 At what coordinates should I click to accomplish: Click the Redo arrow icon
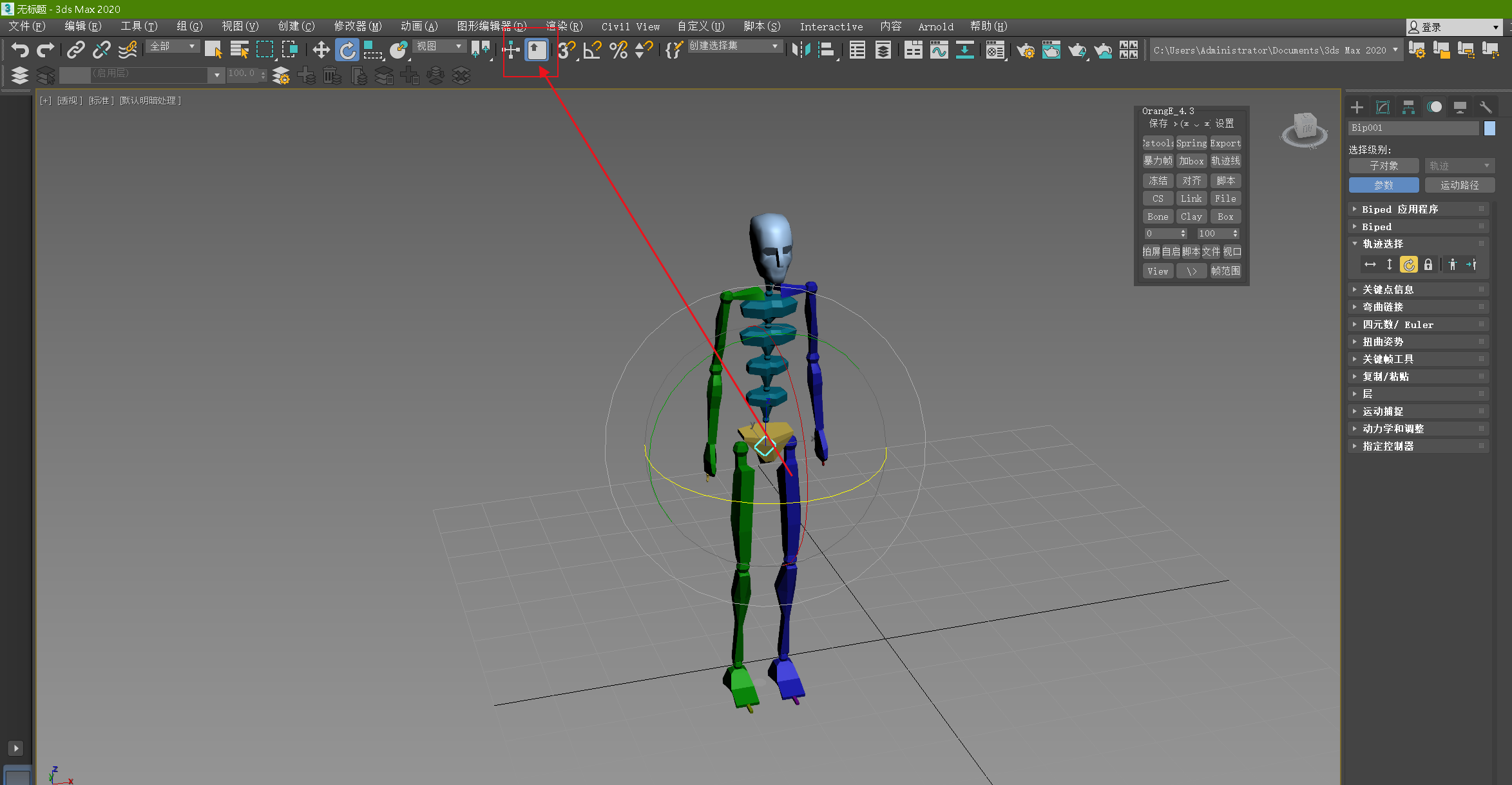point(46,50)
